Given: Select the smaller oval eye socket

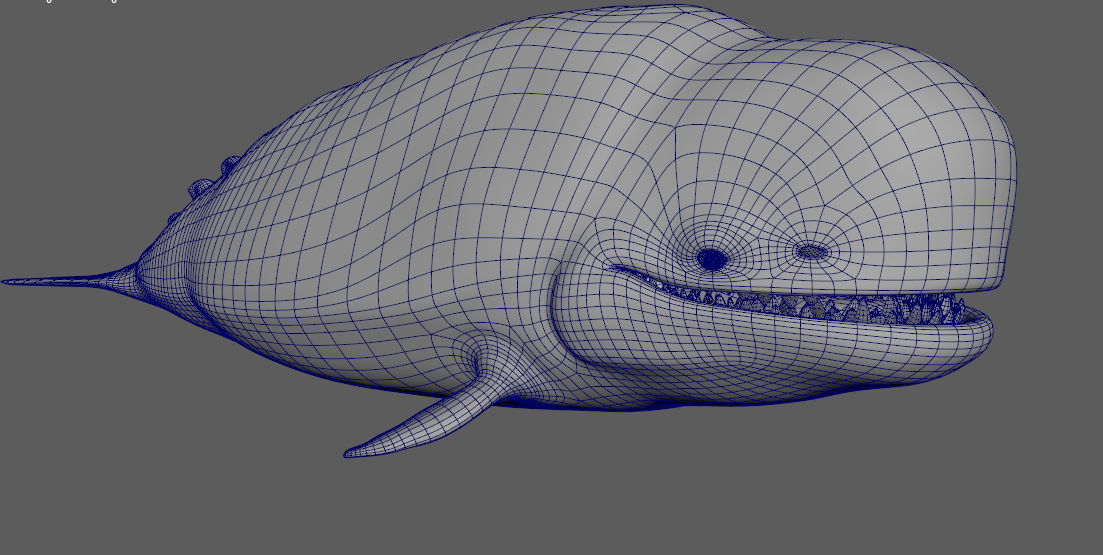Looking at the screenshot, I should pyautogui.click(x=811, y=251).
